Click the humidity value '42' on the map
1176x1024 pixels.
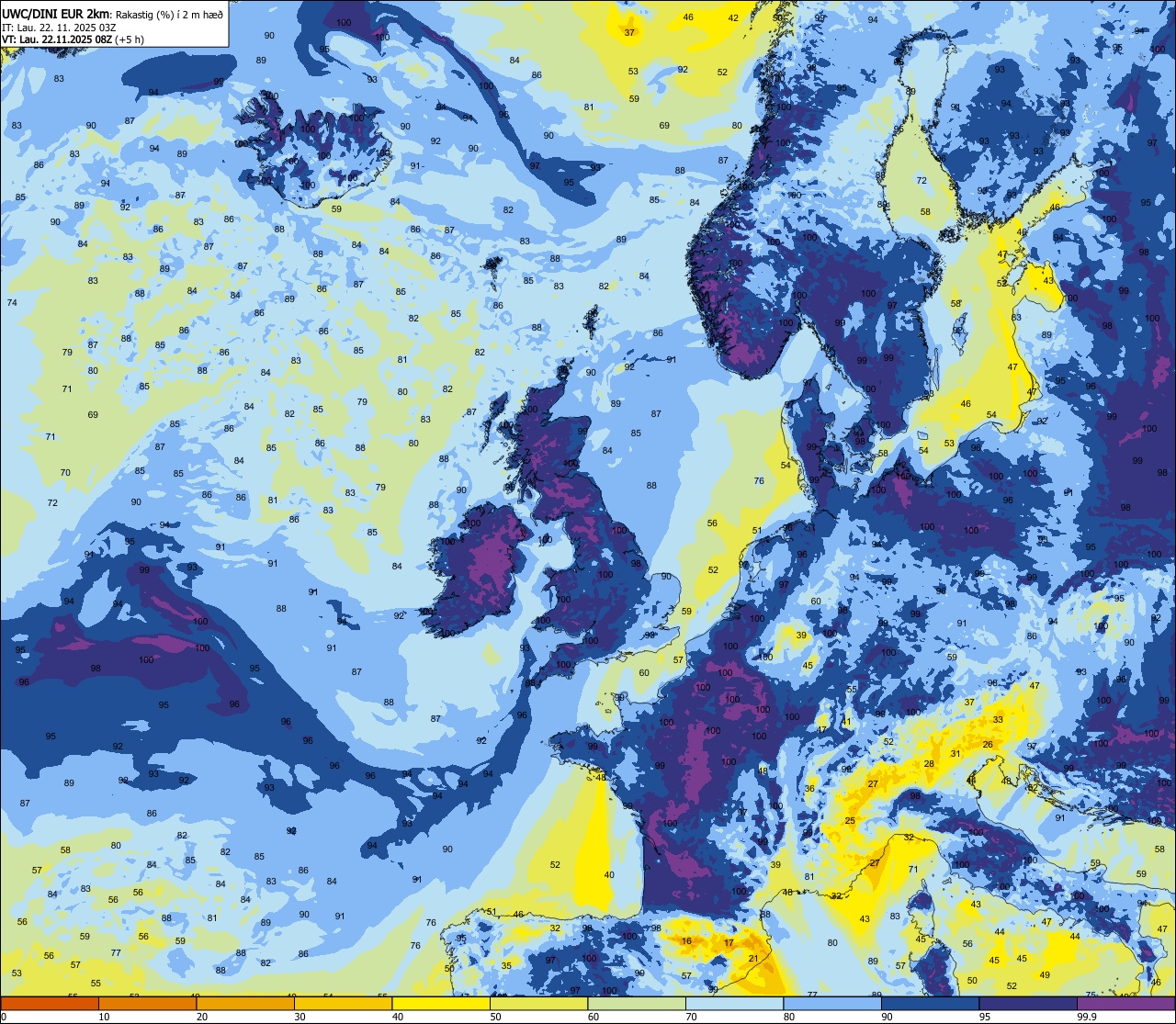click(733, 17)
